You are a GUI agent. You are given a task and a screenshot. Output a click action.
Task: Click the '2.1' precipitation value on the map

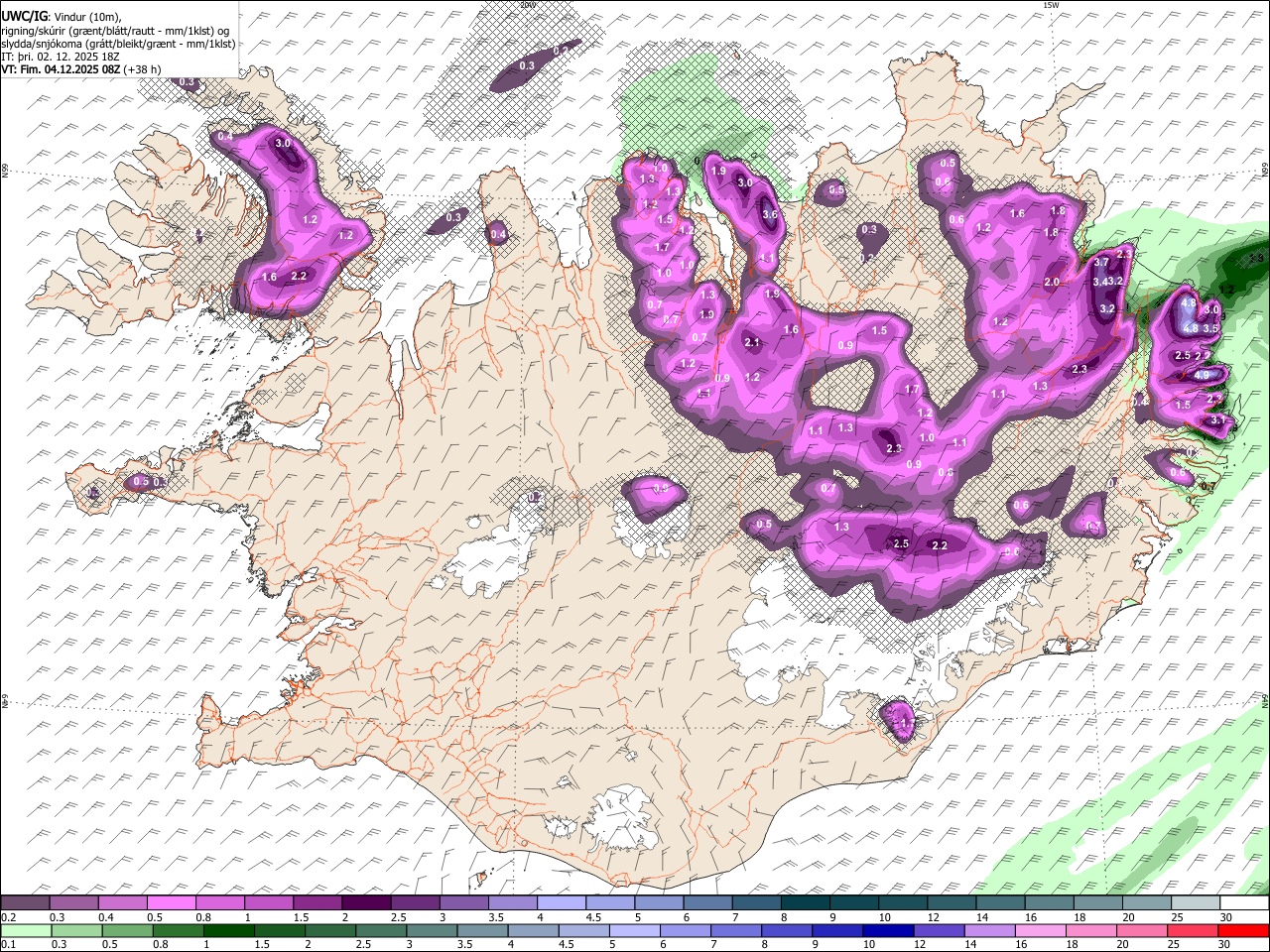coord(752,342)
